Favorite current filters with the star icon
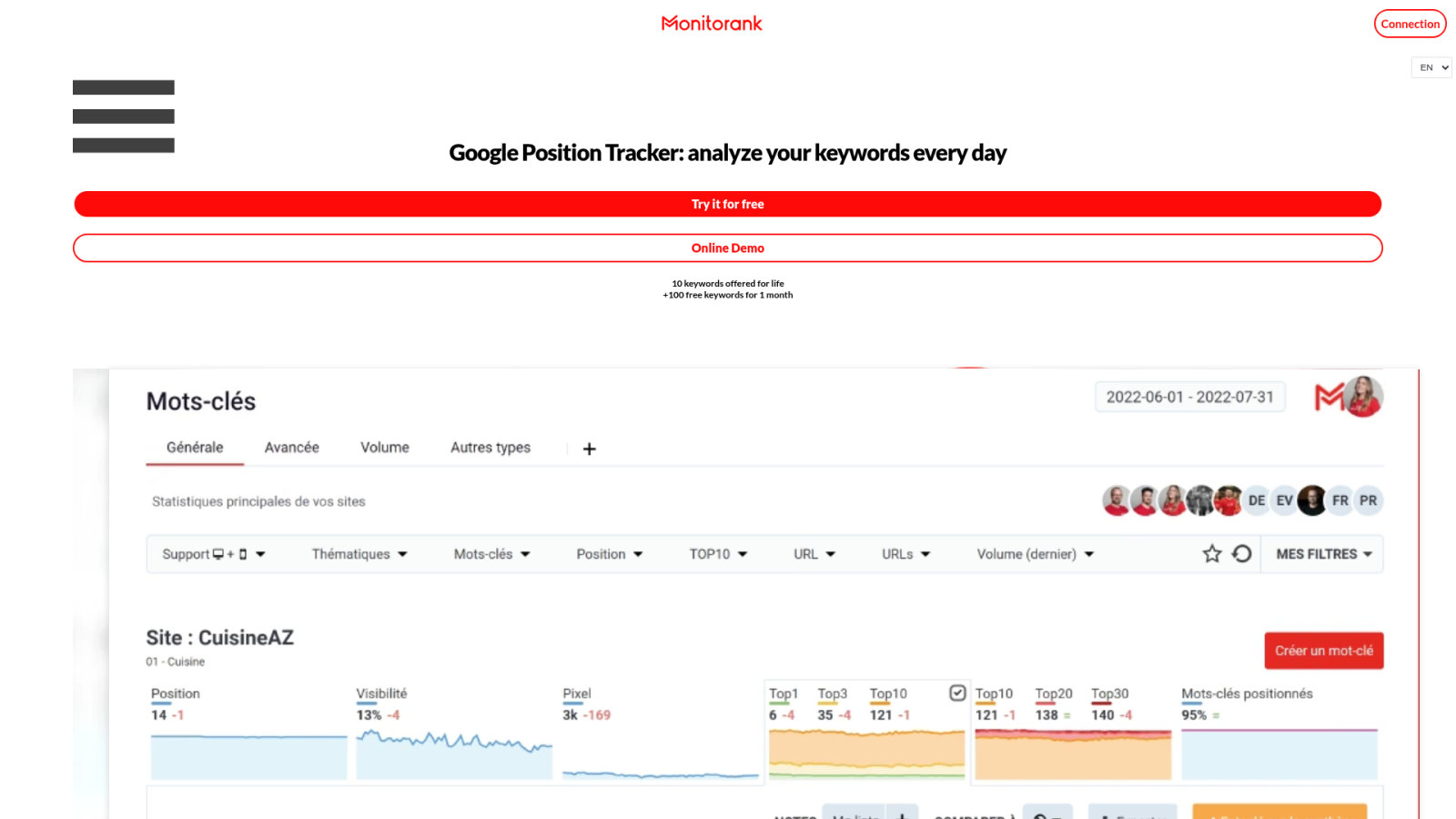The width and height of the screenshot is (1456, 819). click(x=1212, y=553)
